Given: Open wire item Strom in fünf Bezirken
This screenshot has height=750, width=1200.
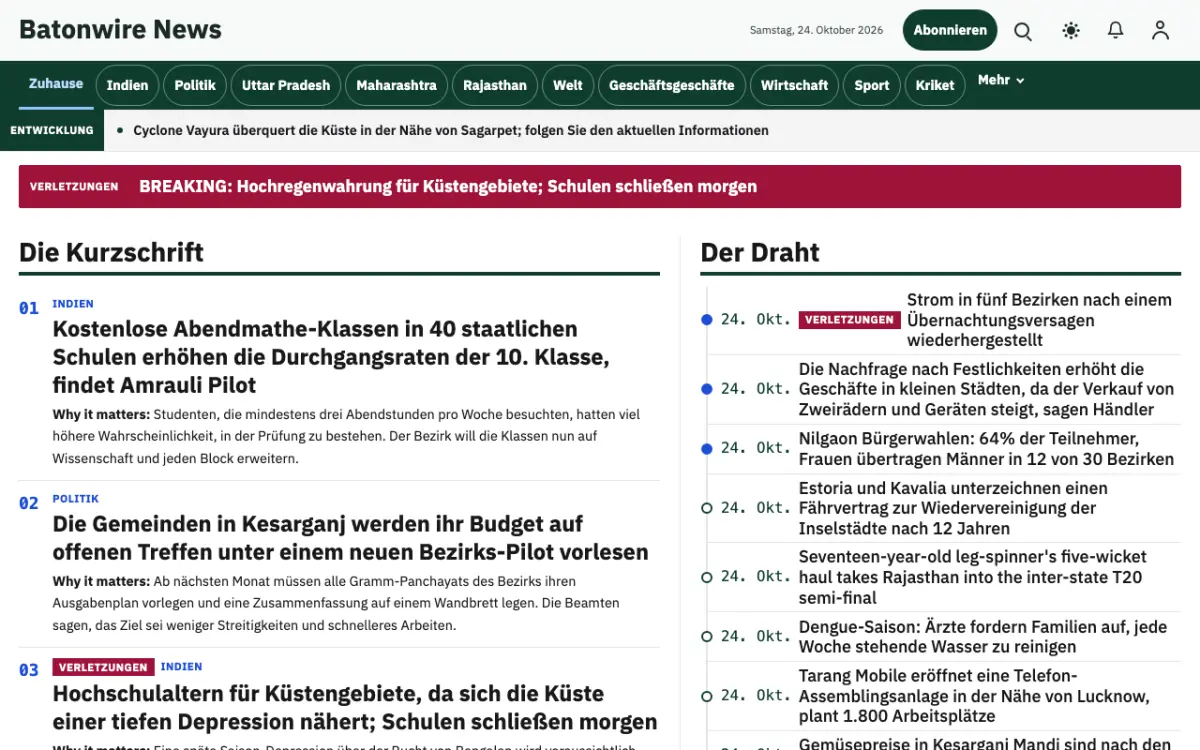Looking at the screenshot, I should [1039, 320].
